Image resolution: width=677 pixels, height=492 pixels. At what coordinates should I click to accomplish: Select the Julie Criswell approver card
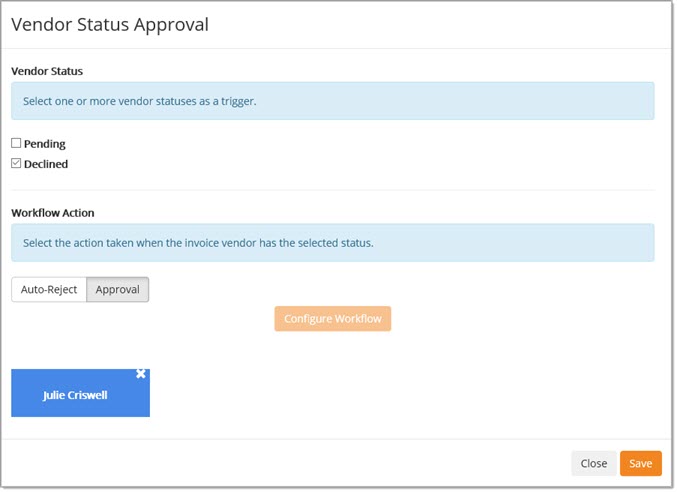pyautogui.click(x=80, y=393)
